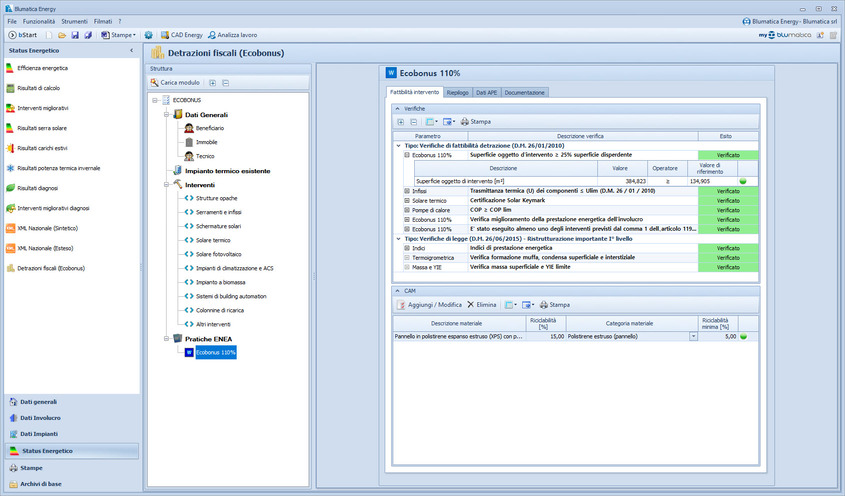
Task: Select Tecnico in the tree
Action: (205, 156)
